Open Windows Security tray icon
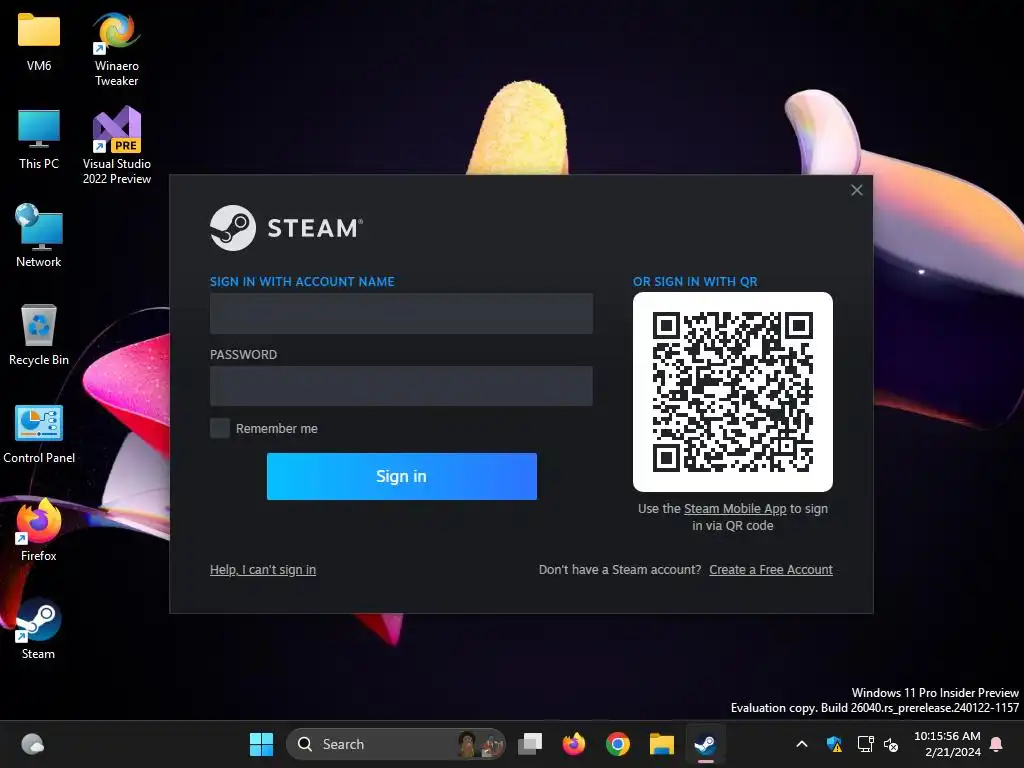The height and width of the screenshot is (768, 1024). click(x=835, y=744)
